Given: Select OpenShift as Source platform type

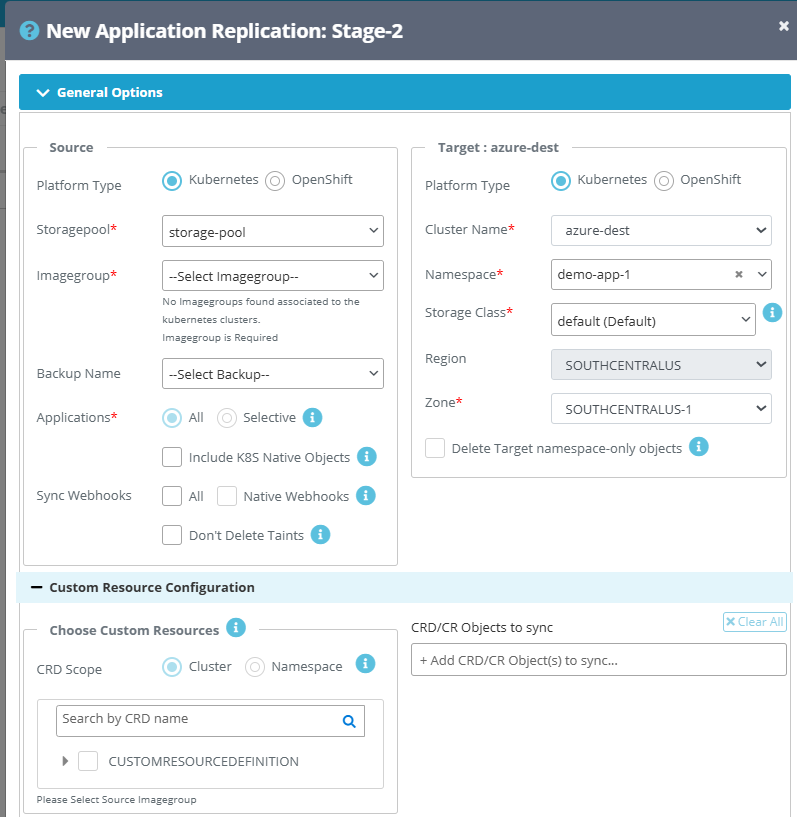Looking at the screenshot, I should point(275,181).
